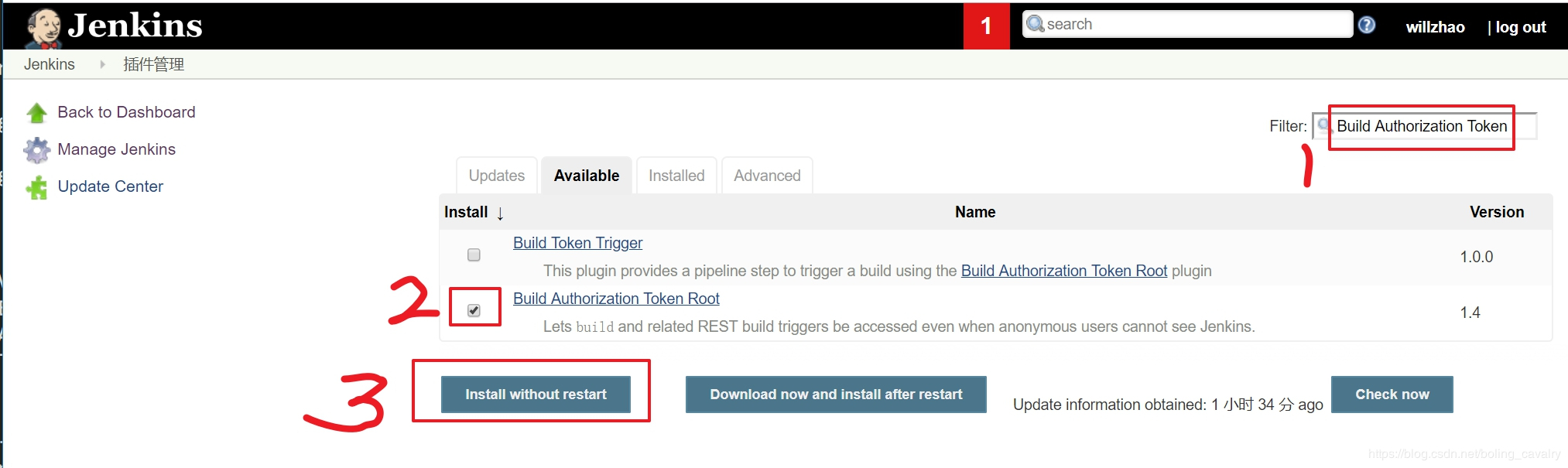1568x468 pixels.
Task: Click the Jenkins breadcrumb link
Action: [50, 64]
